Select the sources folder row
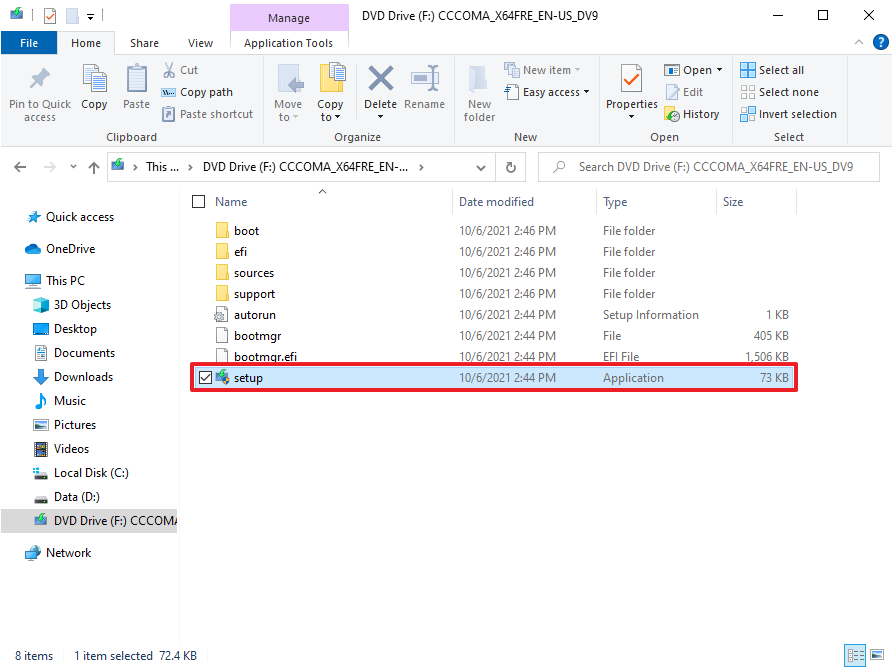893x668 pixels. 493,273
